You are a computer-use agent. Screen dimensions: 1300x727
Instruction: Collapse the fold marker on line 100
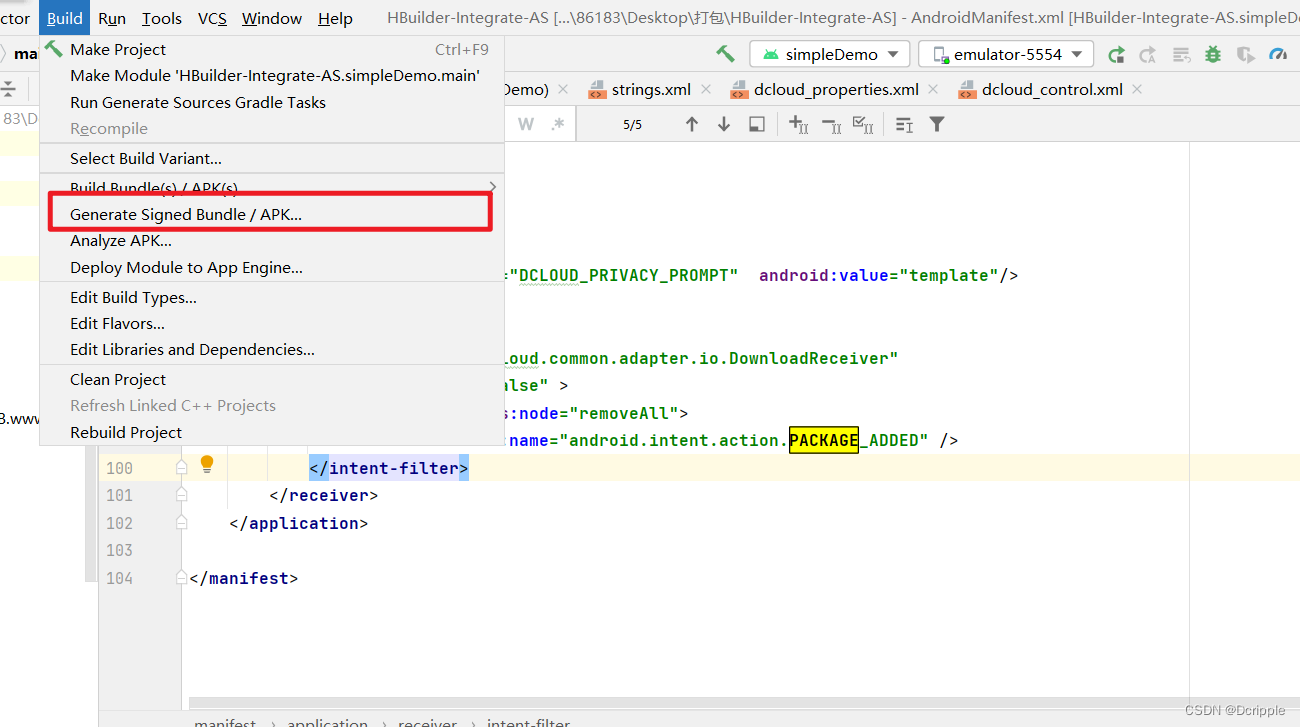[181, 467]
